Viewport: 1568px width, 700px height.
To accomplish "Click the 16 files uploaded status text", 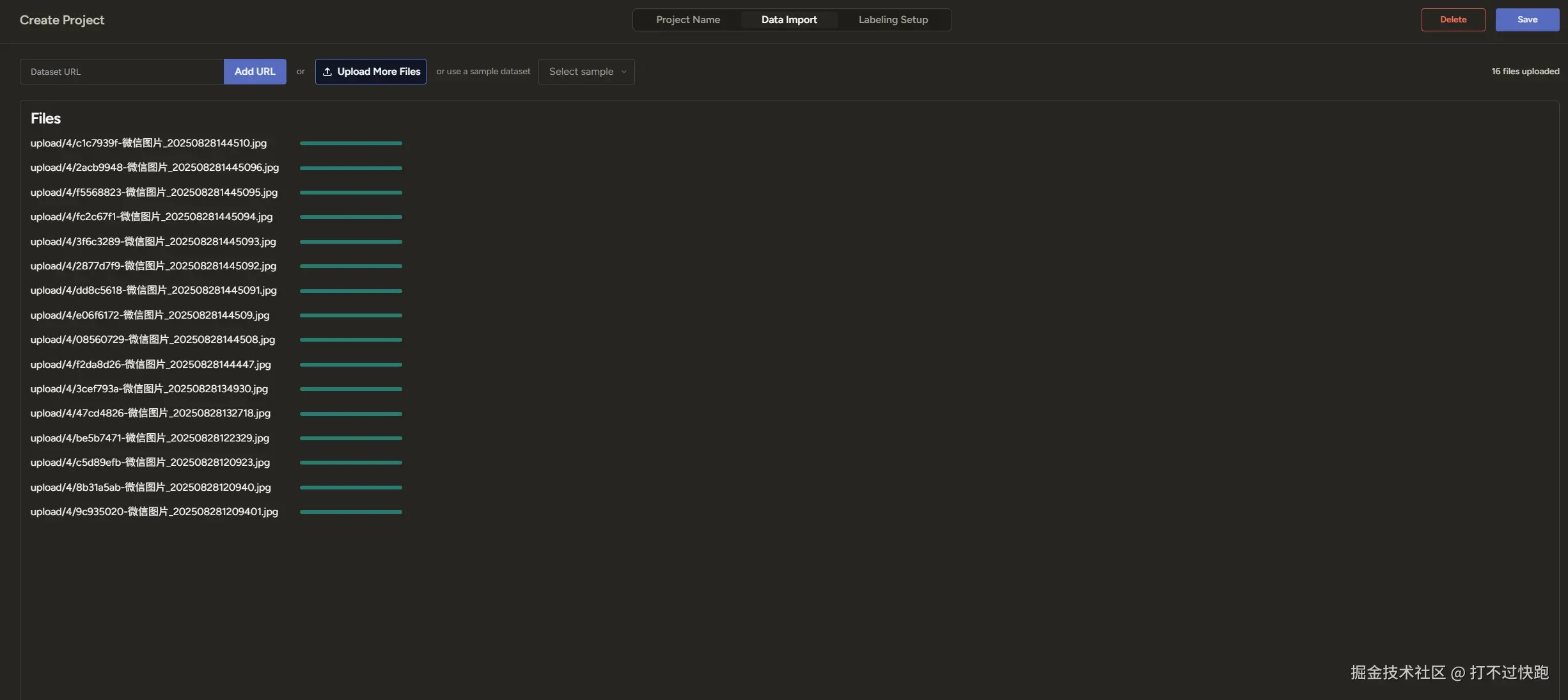I will 1525,72.
